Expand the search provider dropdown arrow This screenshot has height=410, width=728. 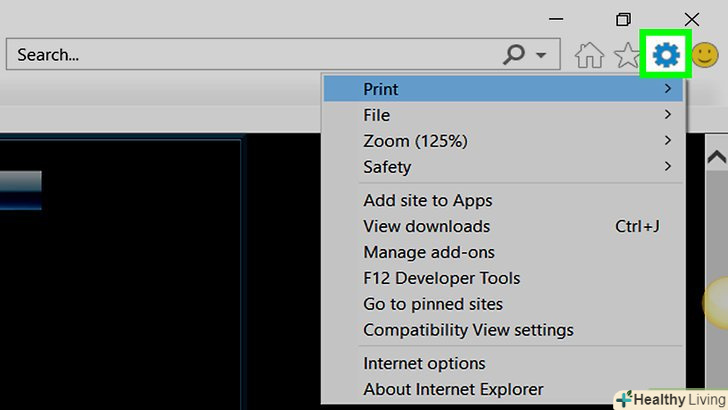pyautogui.click(x=541, y=55)
